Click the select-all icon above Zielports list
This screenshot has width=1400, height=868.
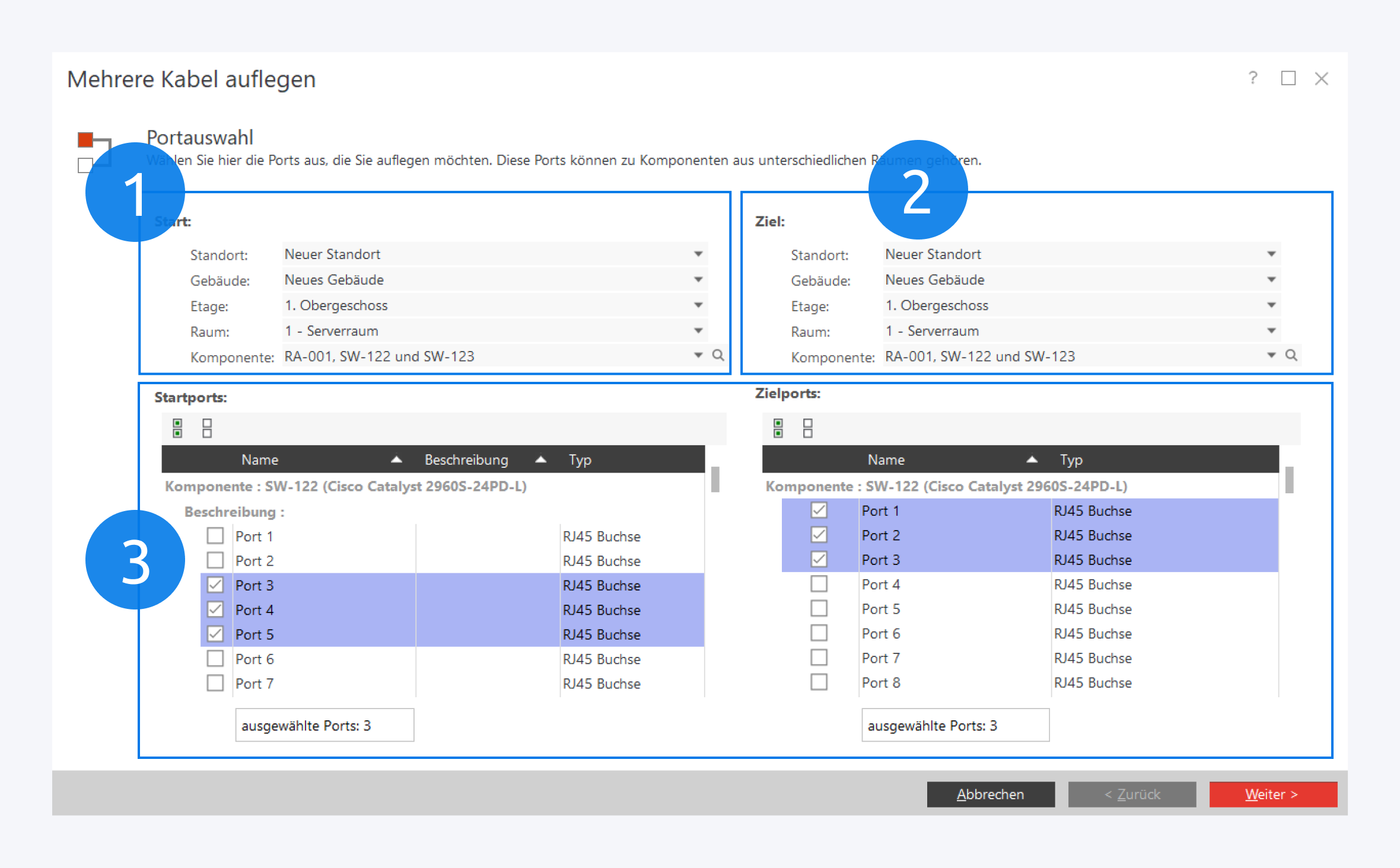coord(778,428)
